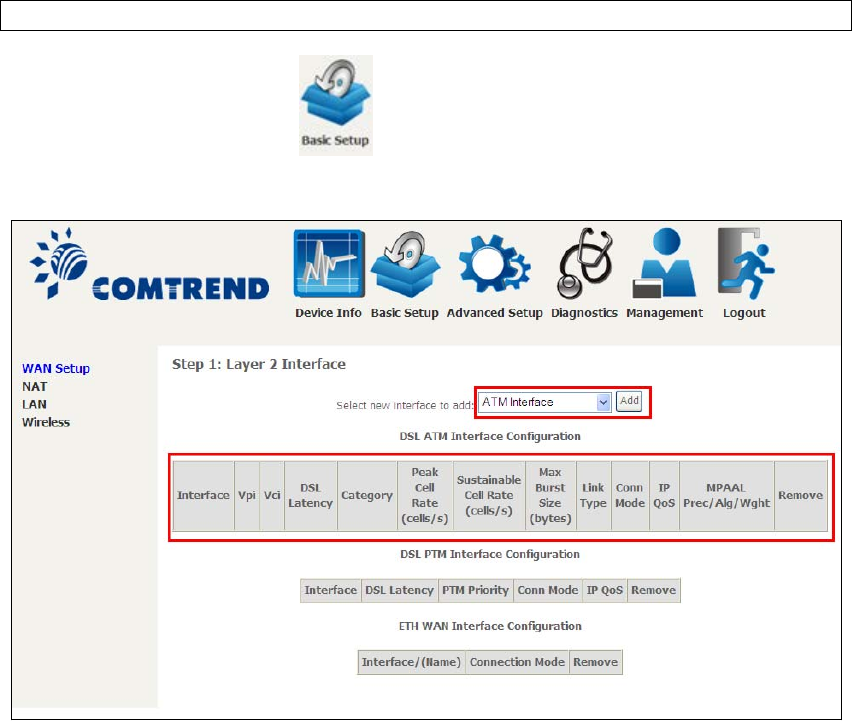
Task: Click the Vci column header
Action: (x=272, y=496)
